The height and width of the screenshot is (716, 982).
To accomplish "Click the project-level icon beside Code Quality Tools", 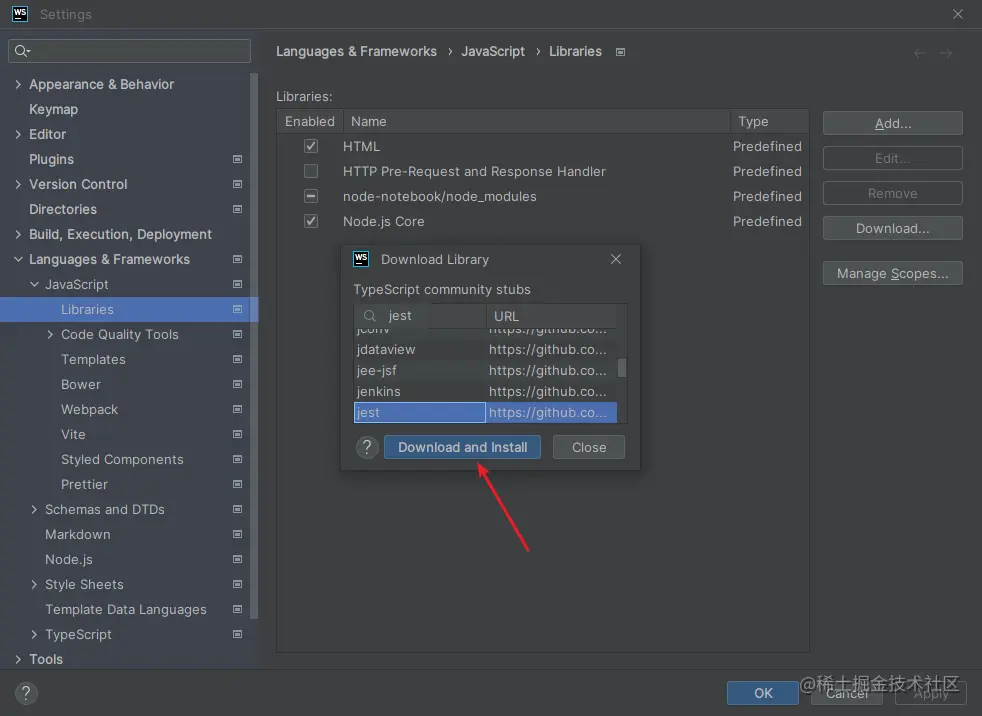I will click(237, 335).
